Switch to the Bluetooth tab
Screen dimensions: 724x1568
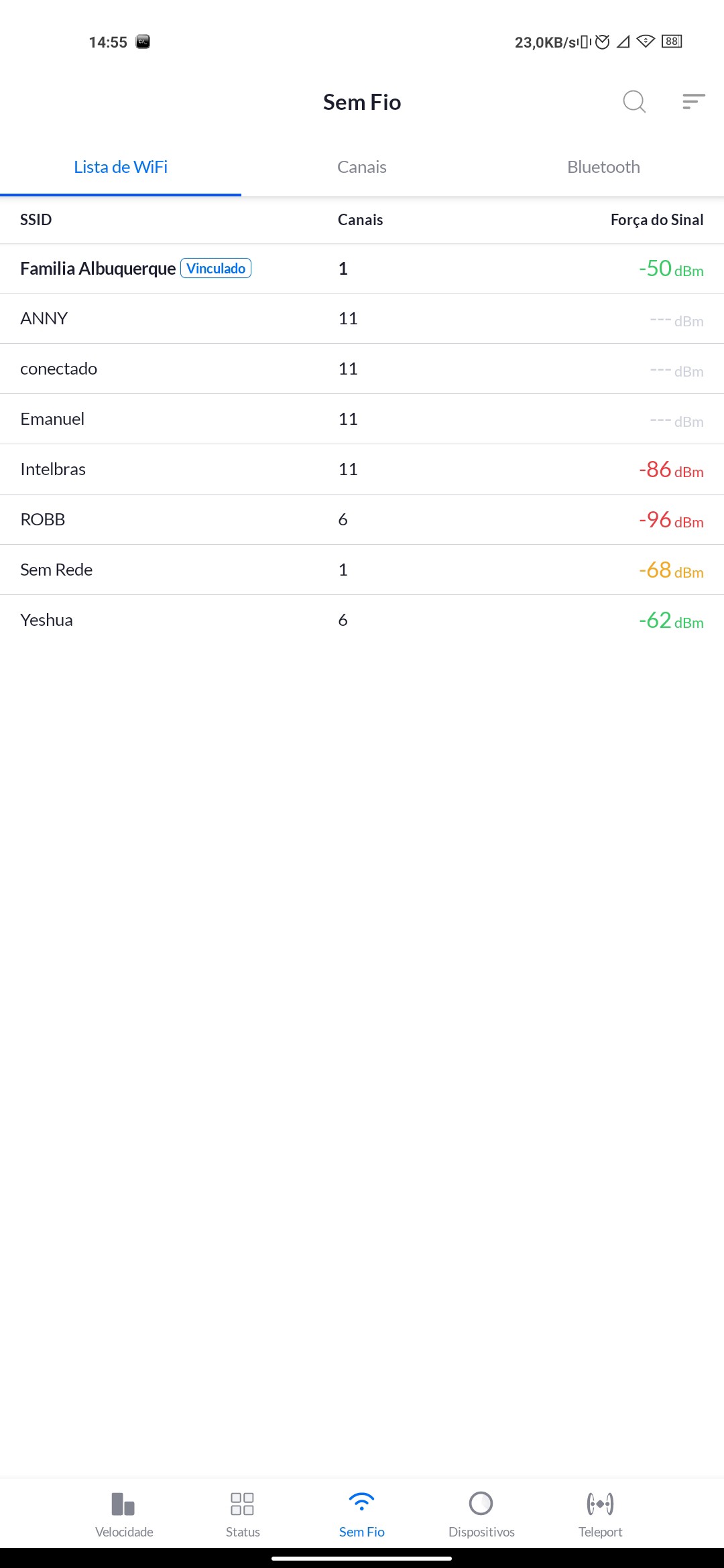click(x=603, y=167)
